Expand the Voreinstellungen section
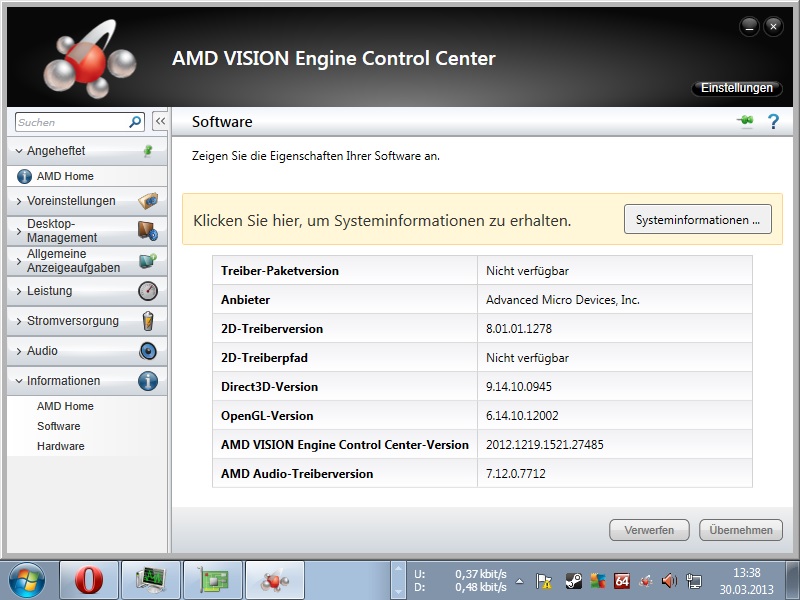Image resolution: width=800 pixels, height=600 pixels. (x=19, y=201)
